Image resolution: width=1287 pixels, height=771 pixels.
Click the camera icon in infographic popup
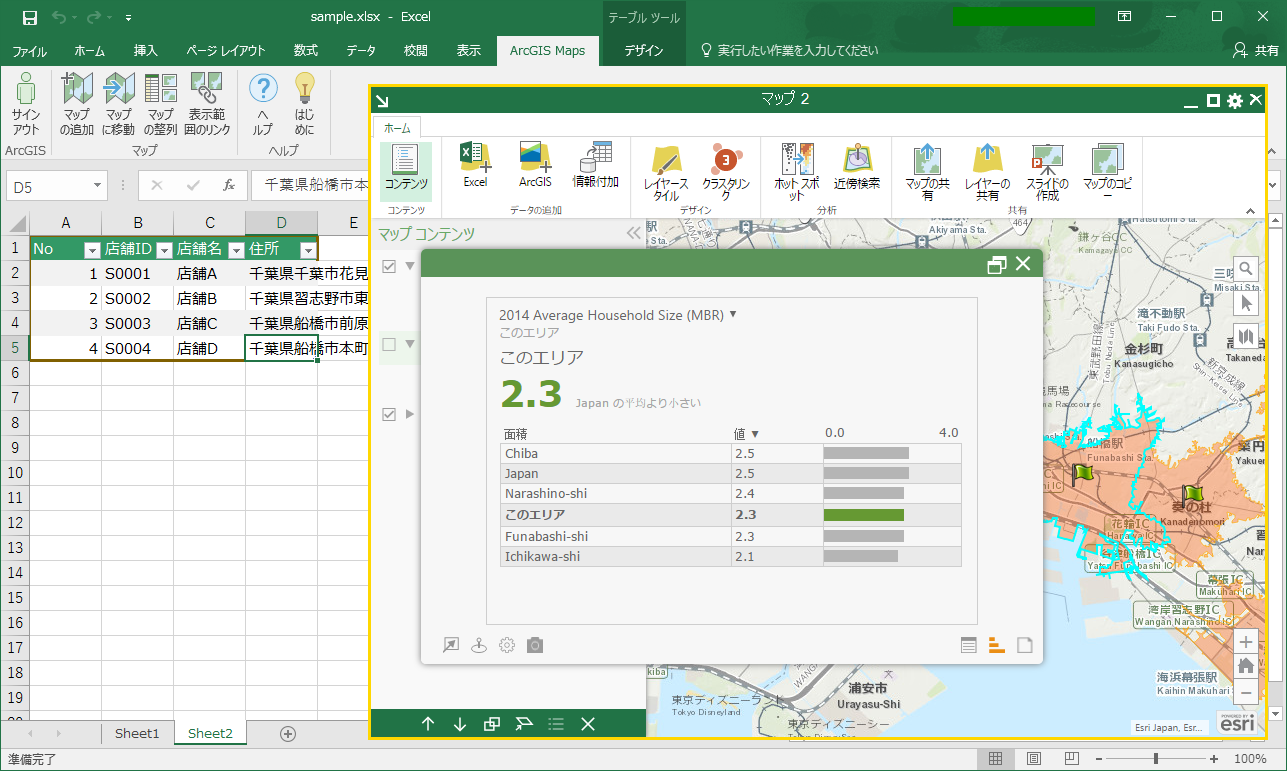(535, 645)
